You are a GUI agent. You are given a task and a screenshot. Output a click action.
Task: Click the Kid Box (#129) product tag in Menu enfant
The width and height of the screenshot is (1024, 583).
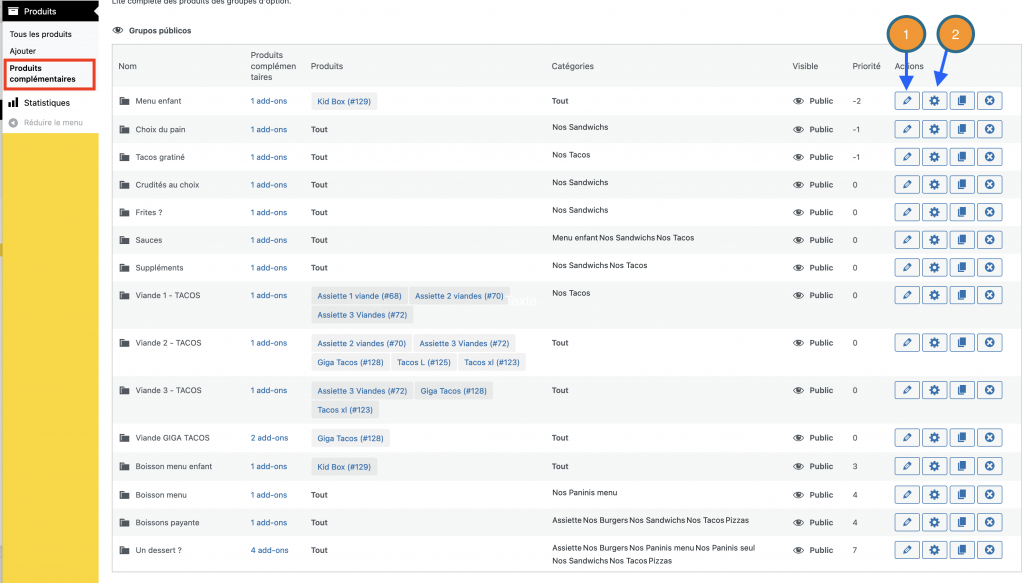[x=344, y=102]
